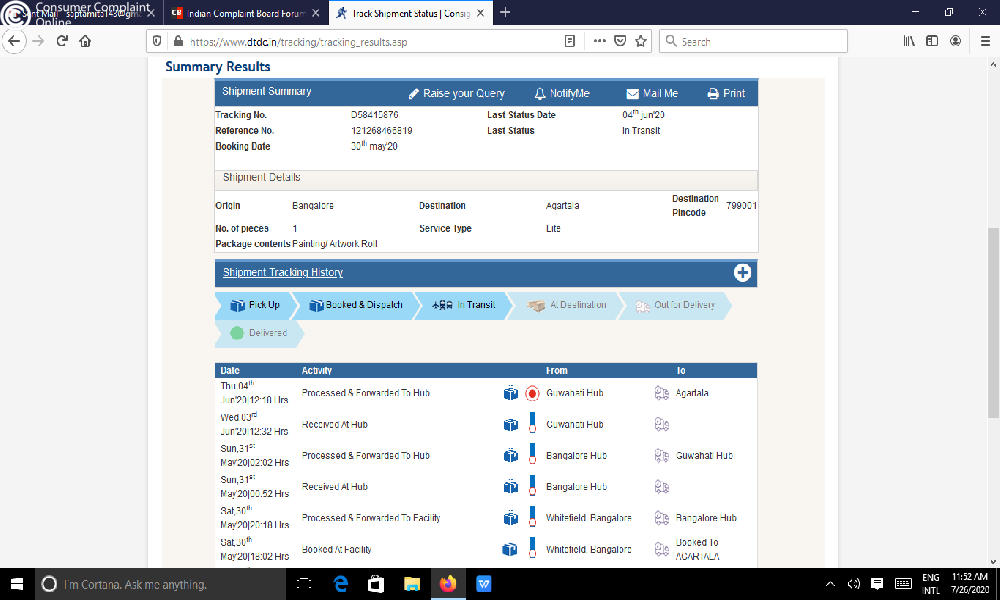Toggle reader view in address bar

pyautogui.click(x=570, y=41)
